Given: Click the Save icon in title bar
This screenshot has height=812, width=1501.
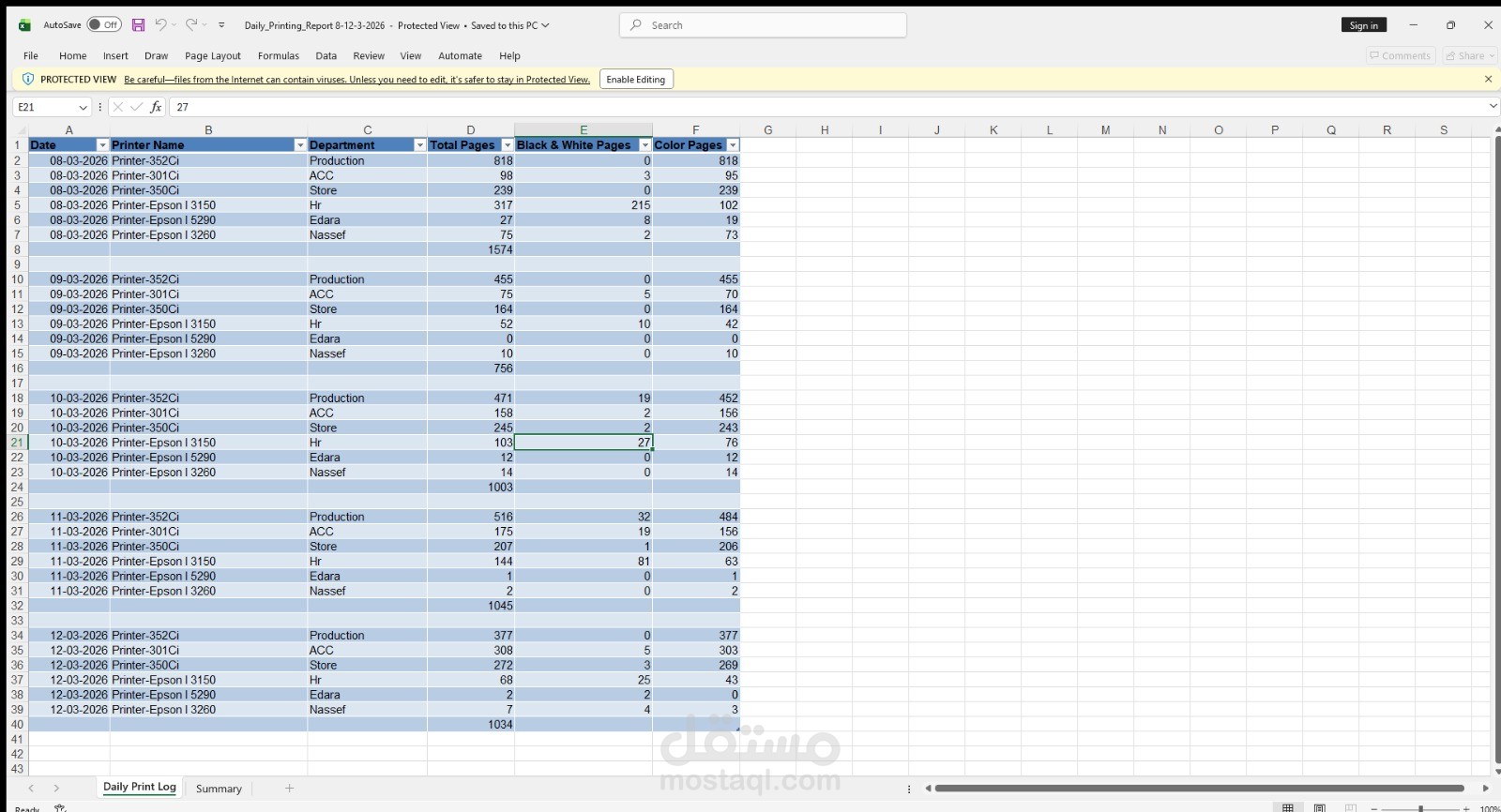Looking at the screenshot, I should point(138,25).
